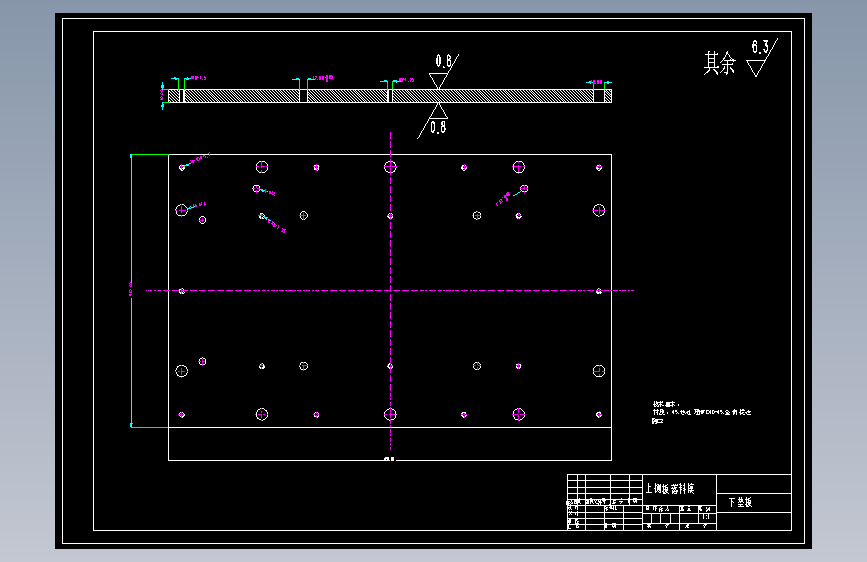The height and width of the screenshot is (562, 867).
Task: Select the 0.8 roughness symbol above the section view
Action: pyautogui.click(x=443, y=71)
